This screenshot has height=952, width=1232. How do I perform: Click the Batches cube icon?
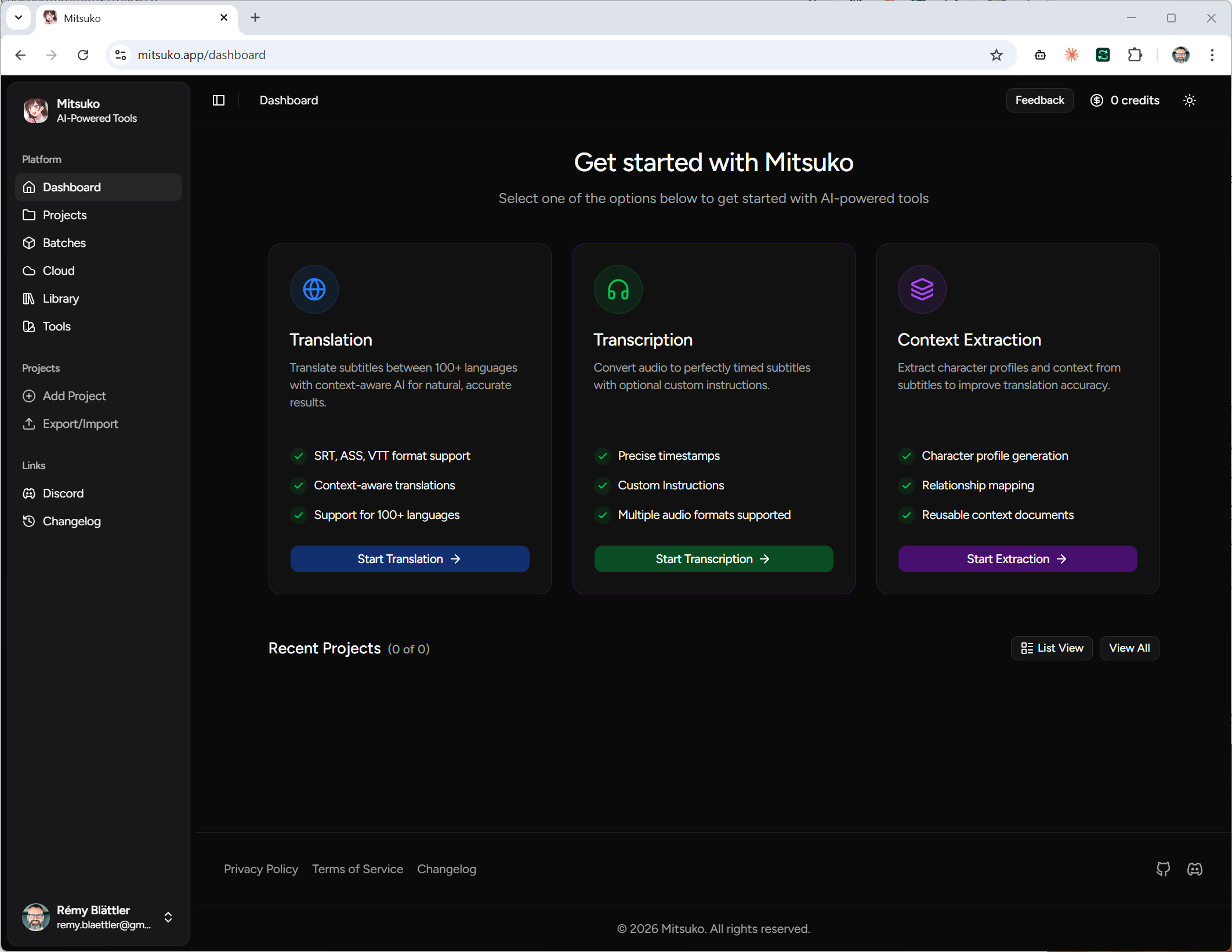pyautogui.click(x=29, y=243)
